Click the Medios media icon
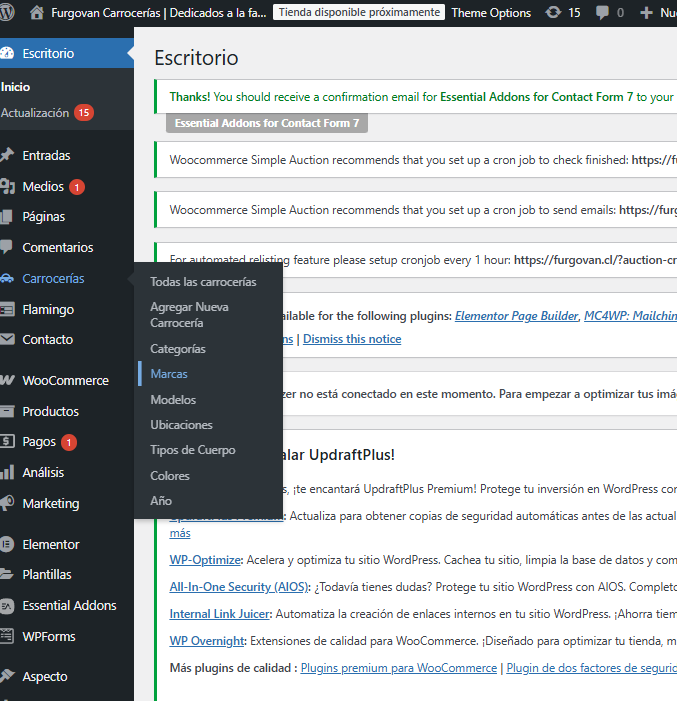The image size is (677, 701). tap(7, 186)
